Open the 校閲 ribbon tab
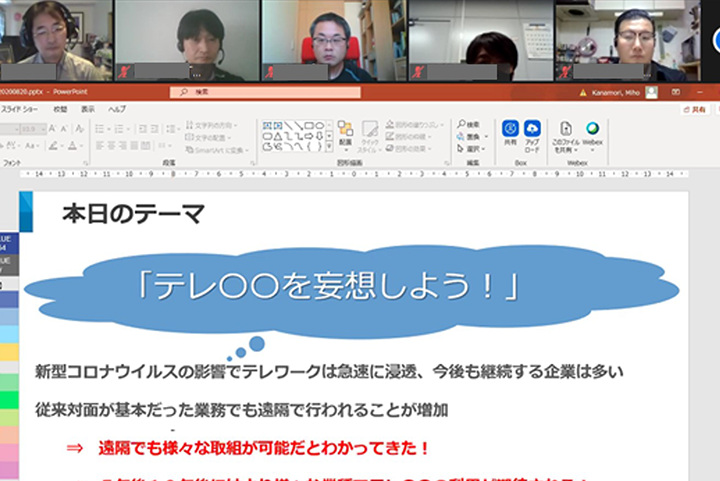This screenshot has width=720, height=481. point(61,109)
